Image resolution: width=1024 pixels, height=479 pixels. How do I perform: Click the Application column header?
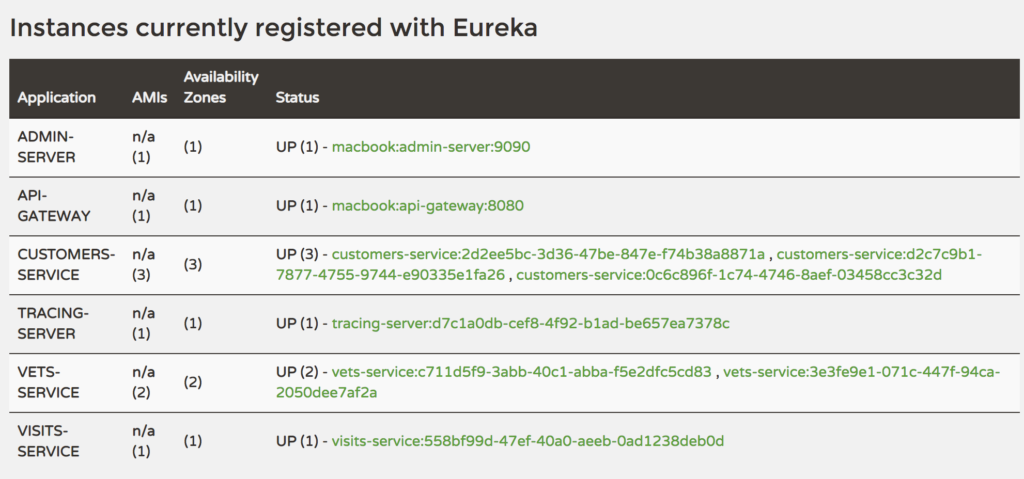point(57,98)
